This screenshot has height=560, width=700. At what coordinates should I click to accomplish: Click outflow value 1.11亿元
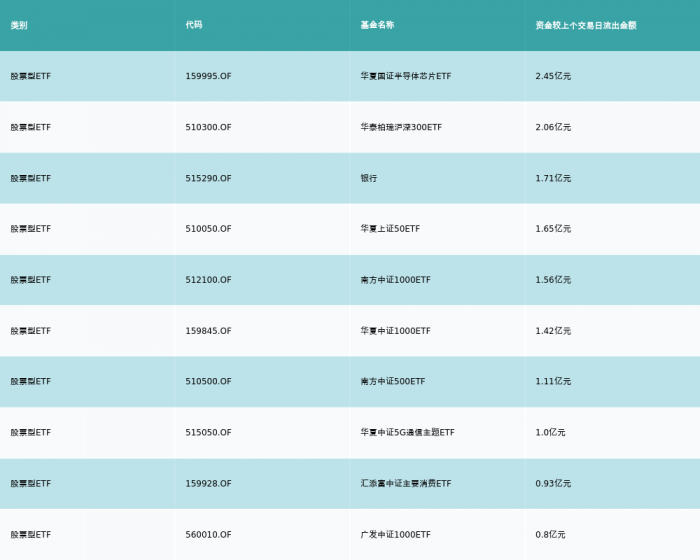point(553,381)
